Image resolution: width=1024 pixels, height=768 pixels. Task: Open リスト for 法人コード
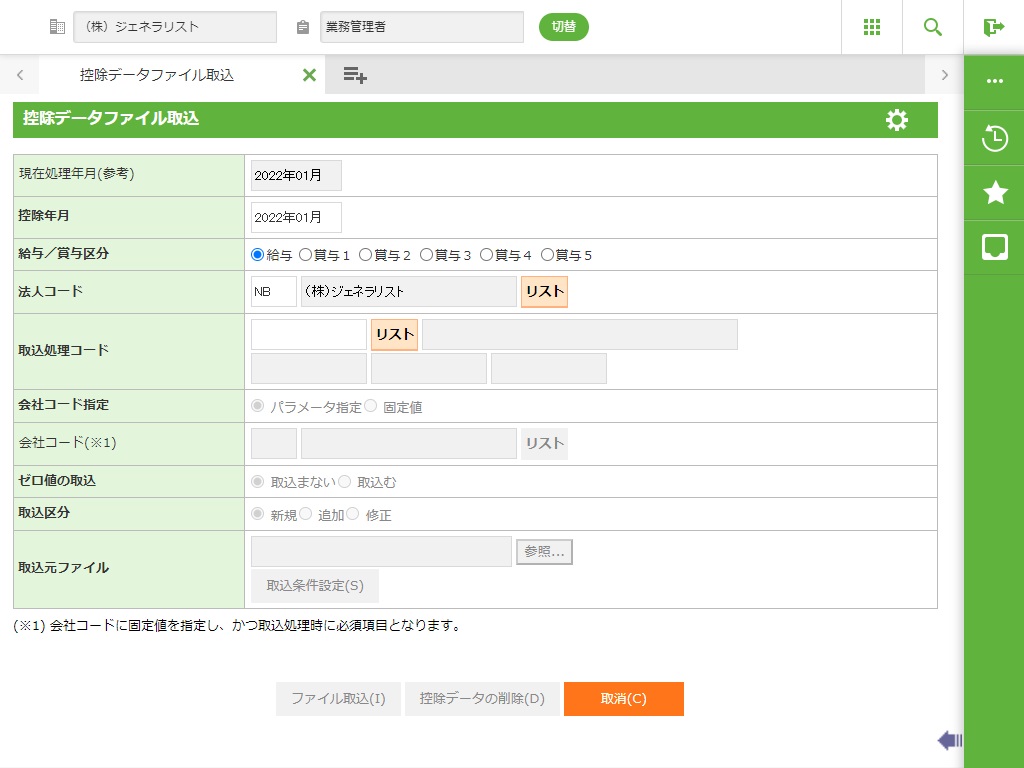tap(544, 292)
